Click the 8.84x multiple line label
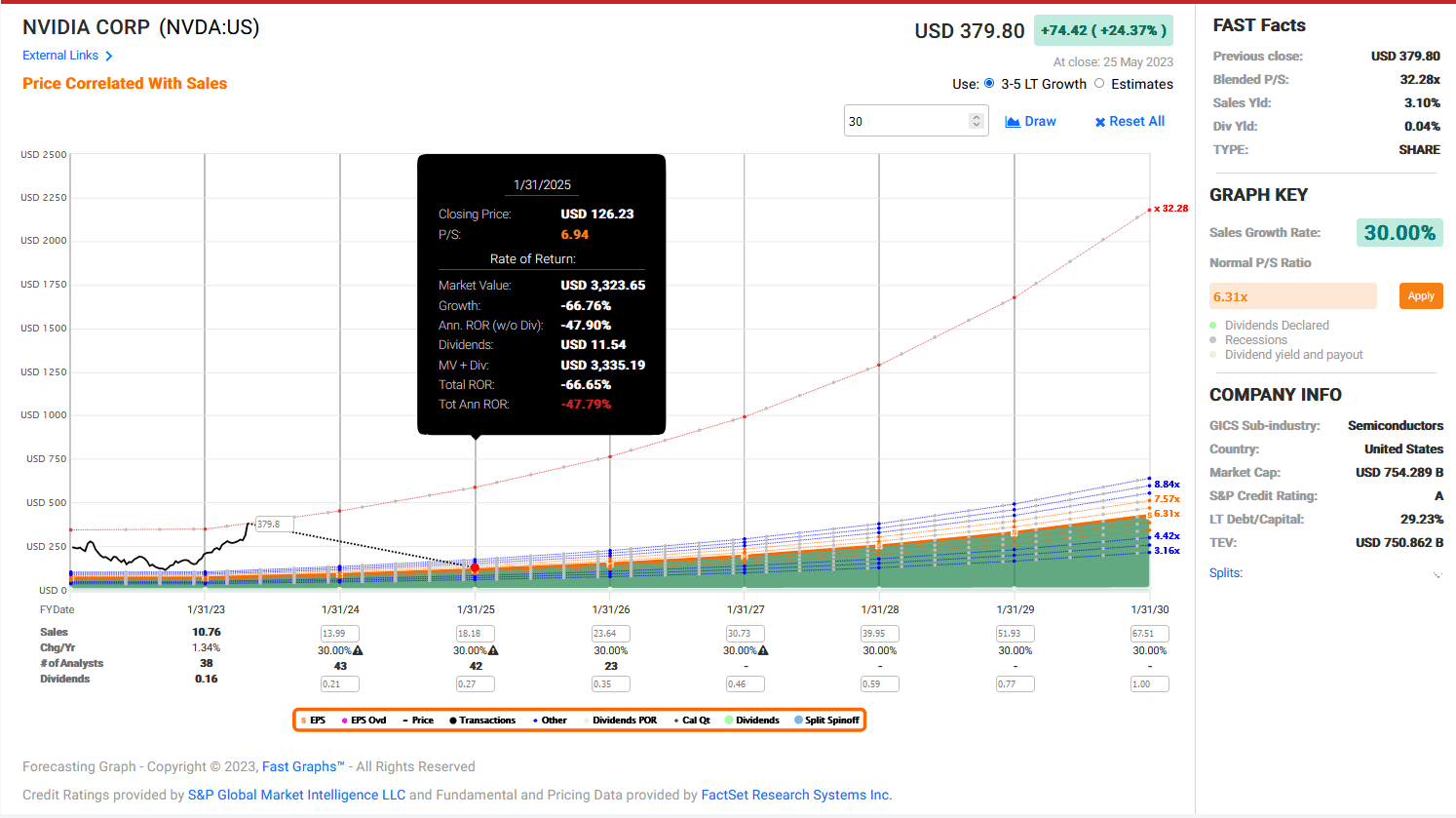This screenshot has width=1456, height=818. (x=1167, y=485)
